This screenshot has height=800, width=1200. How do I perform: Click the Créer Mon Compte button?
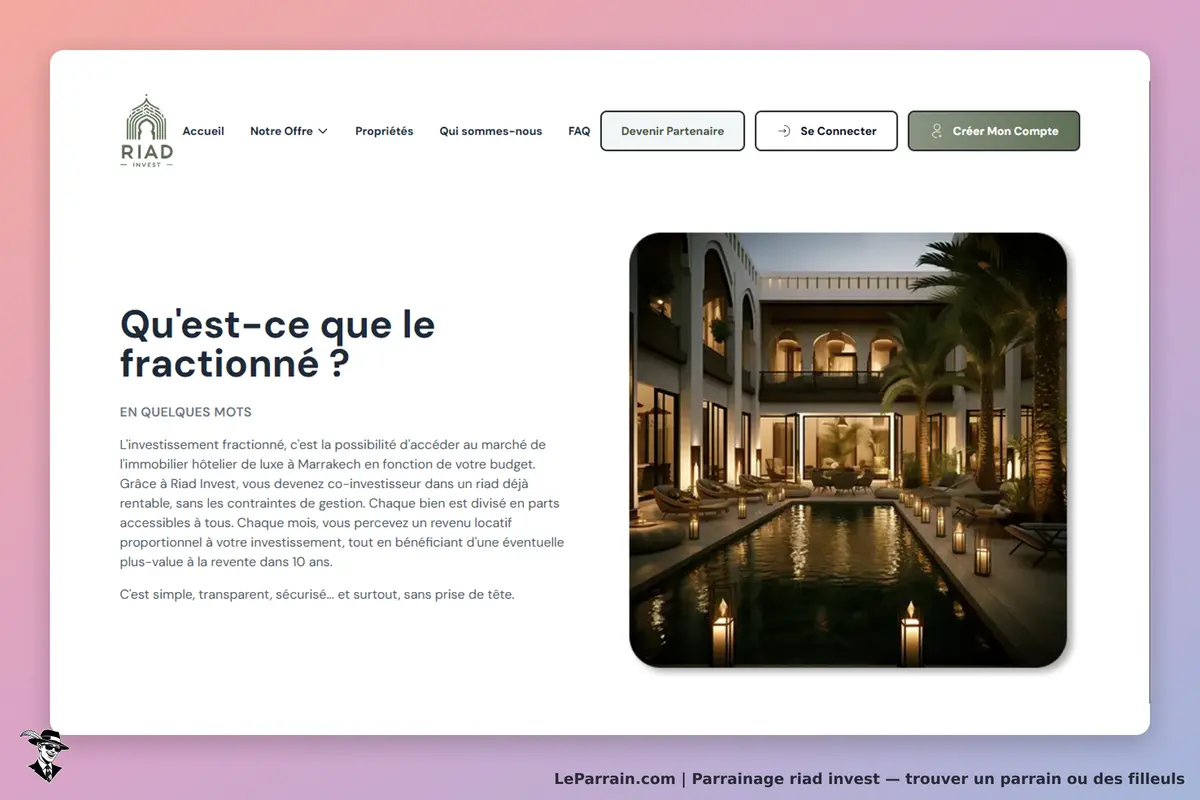tap(994, 131)
